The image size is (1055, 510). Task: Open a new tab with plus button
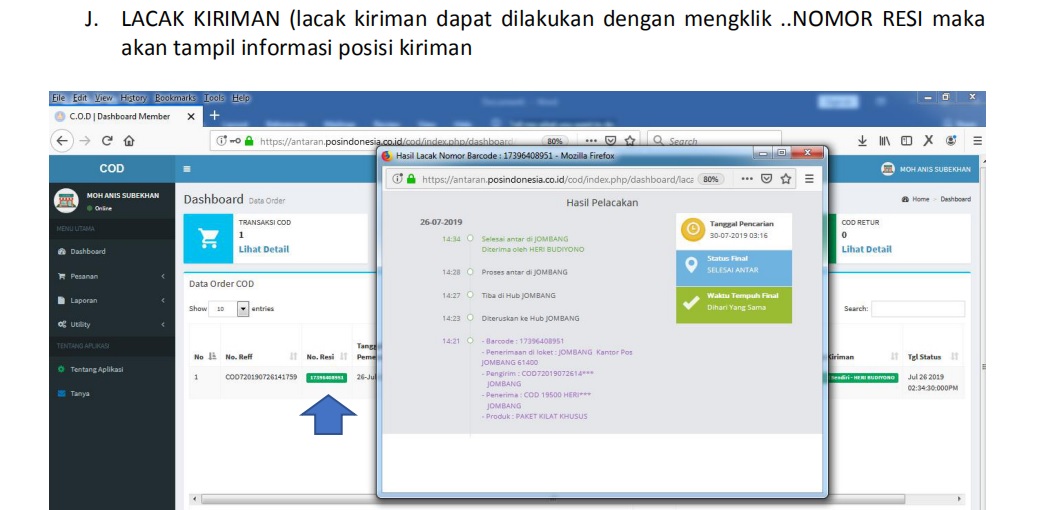214,116
